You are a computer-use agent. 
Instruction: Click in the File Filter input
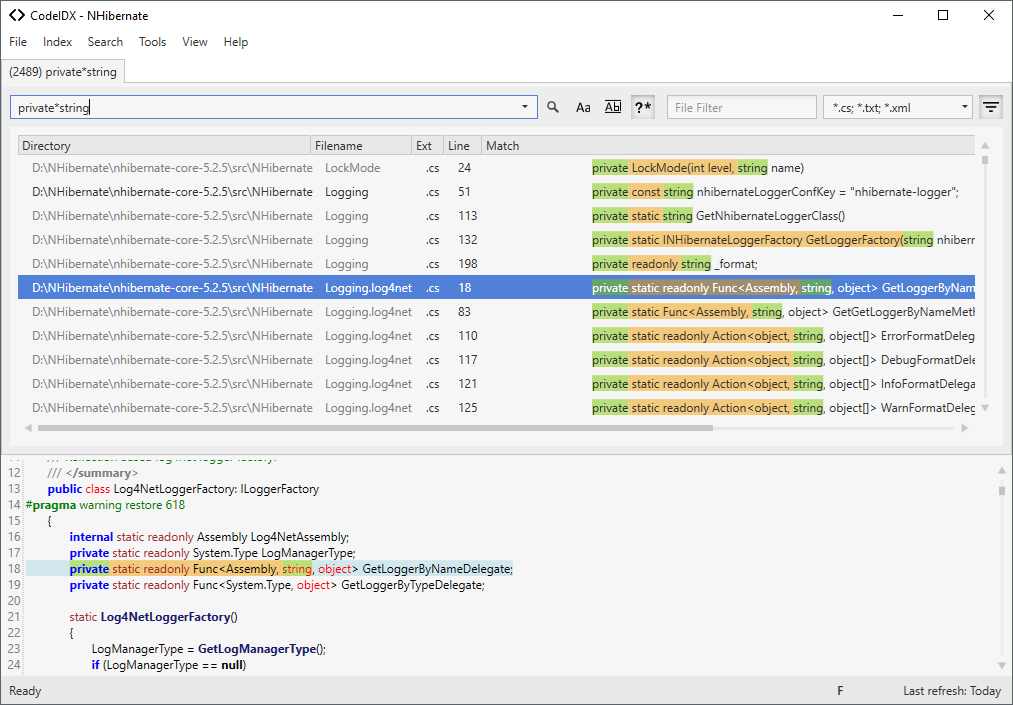pos(742,107)
